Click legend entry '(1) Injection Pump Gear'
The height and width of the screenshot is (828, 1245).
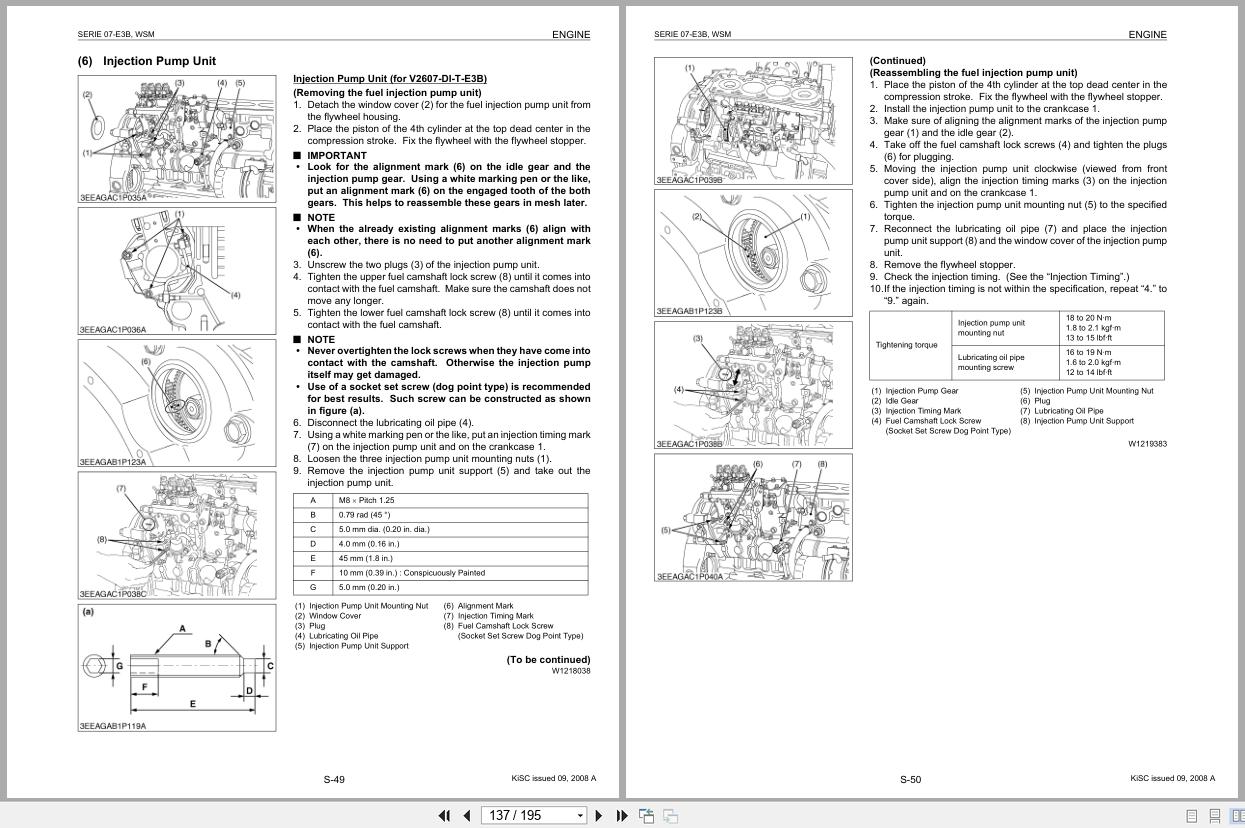[914, 391]
